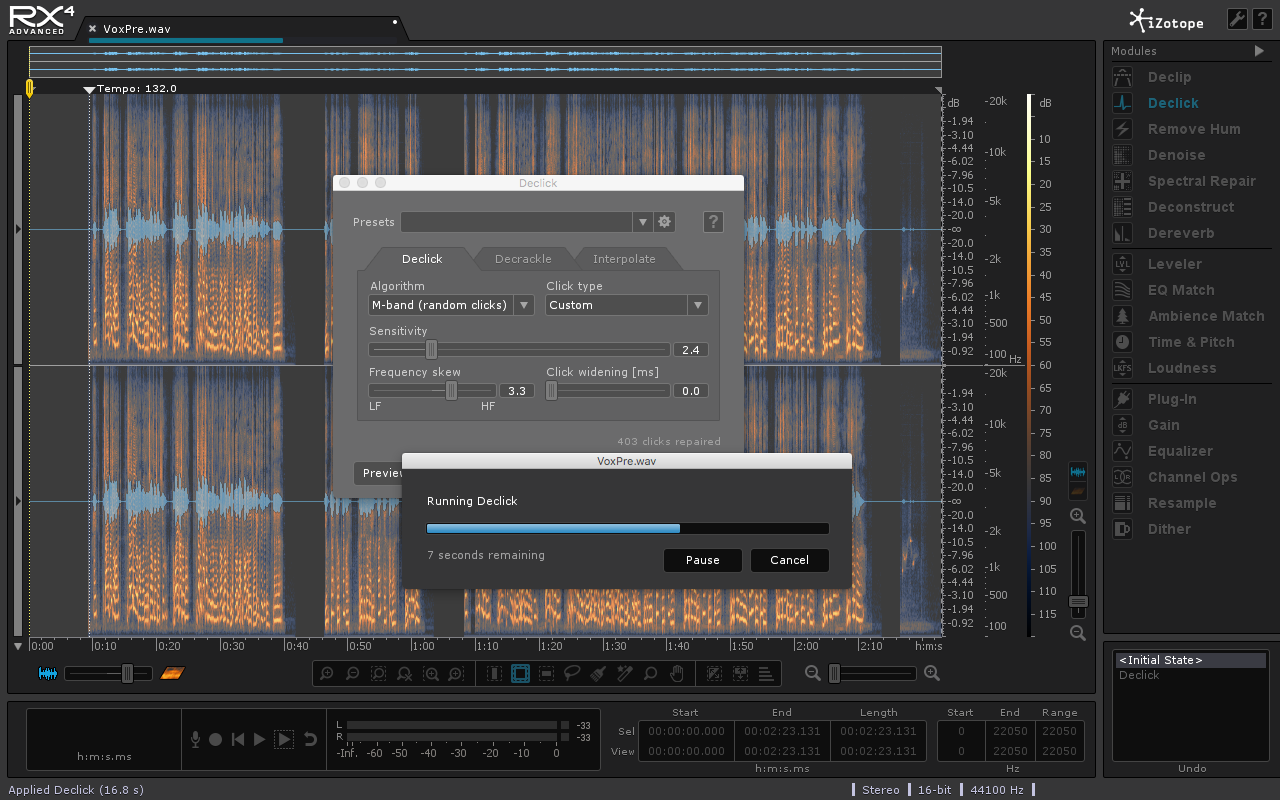Toggle the microphone input monitor button
1280x800 pixels.
pos(195,739)
